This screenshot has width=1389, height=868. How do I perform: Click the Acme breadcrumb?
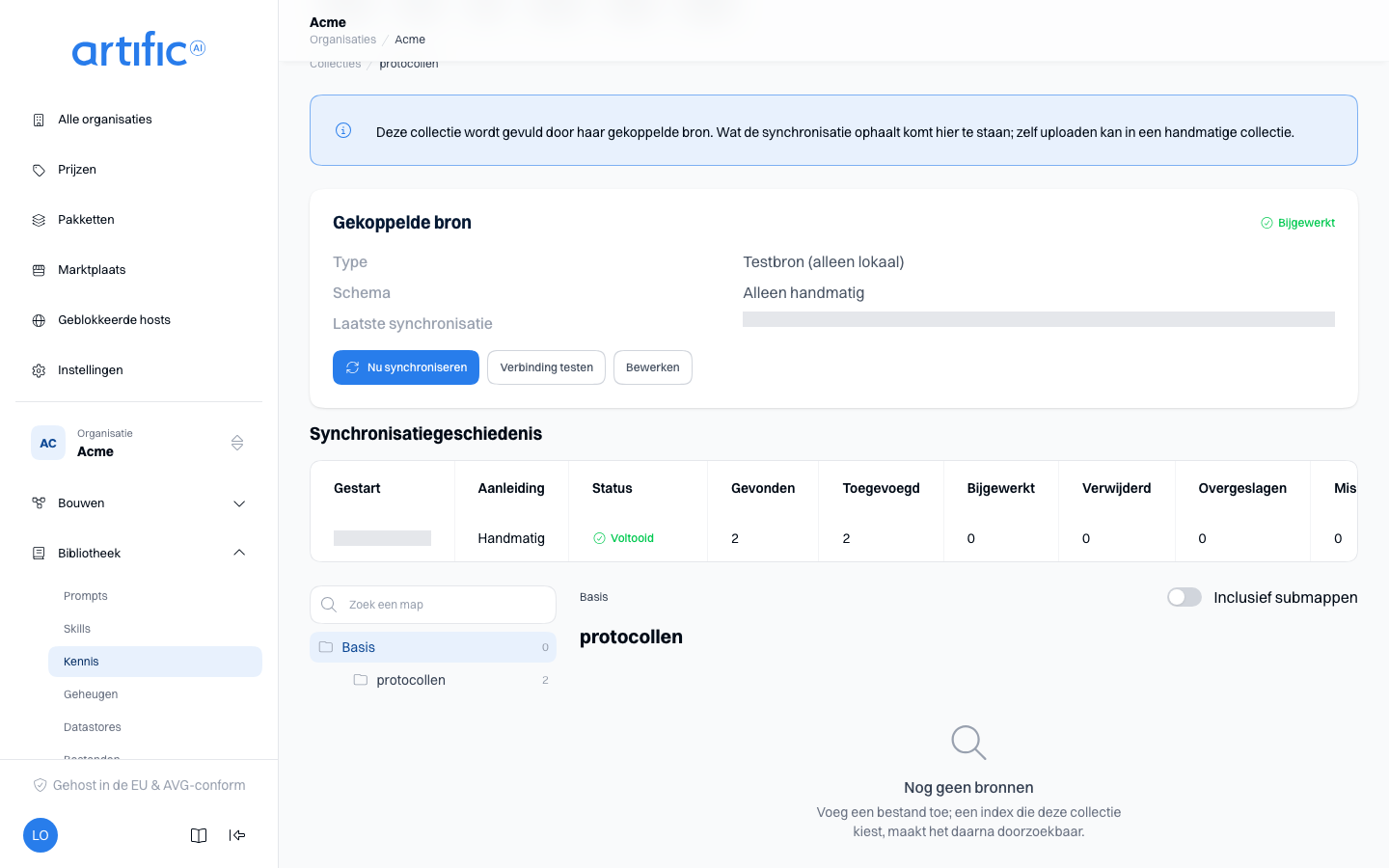410,40
